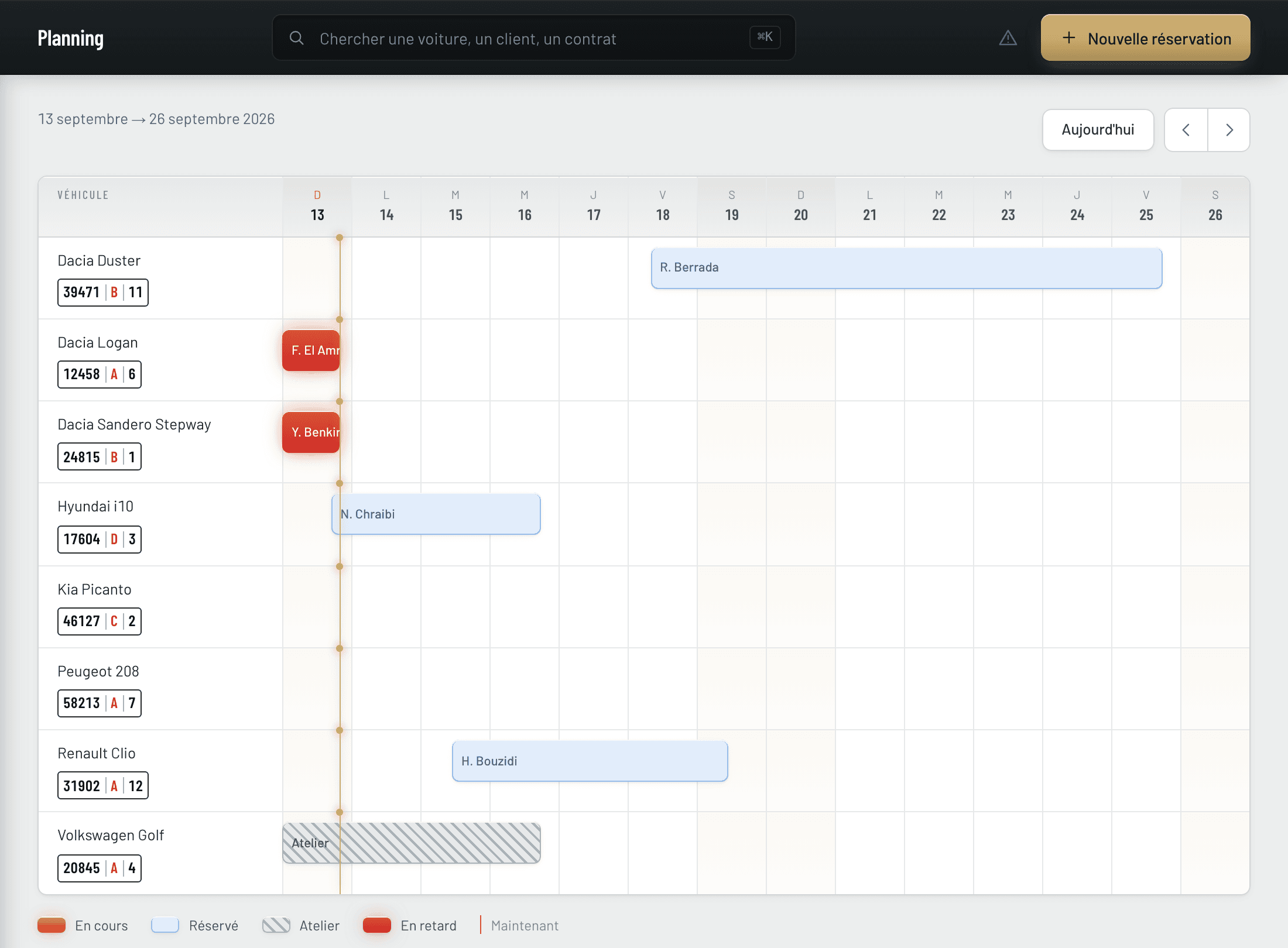Open the late F. El Amr booking
Screen dimensions: 1288x948
311,351
